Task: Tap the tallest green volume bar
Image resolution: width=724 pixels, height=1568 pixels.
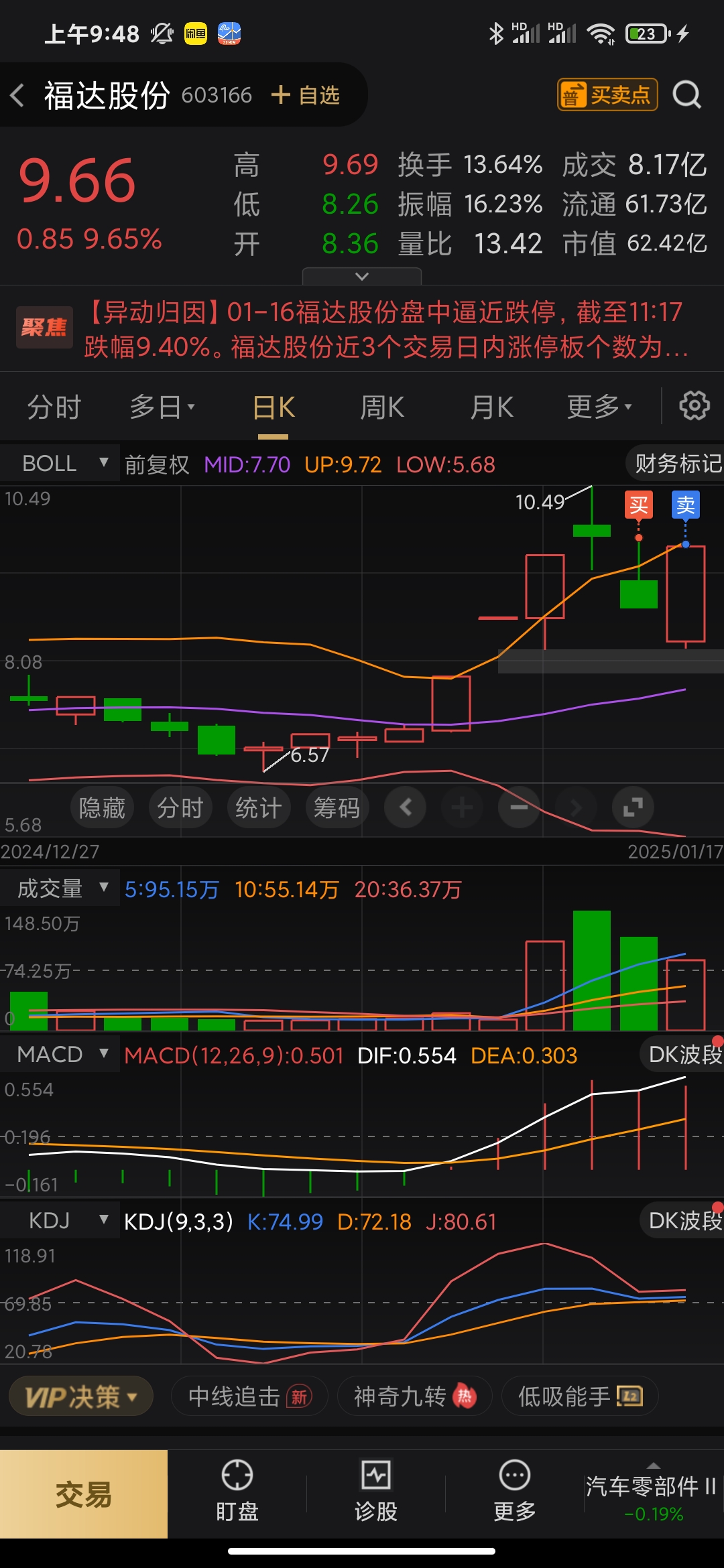Action: tap(592, 970)
